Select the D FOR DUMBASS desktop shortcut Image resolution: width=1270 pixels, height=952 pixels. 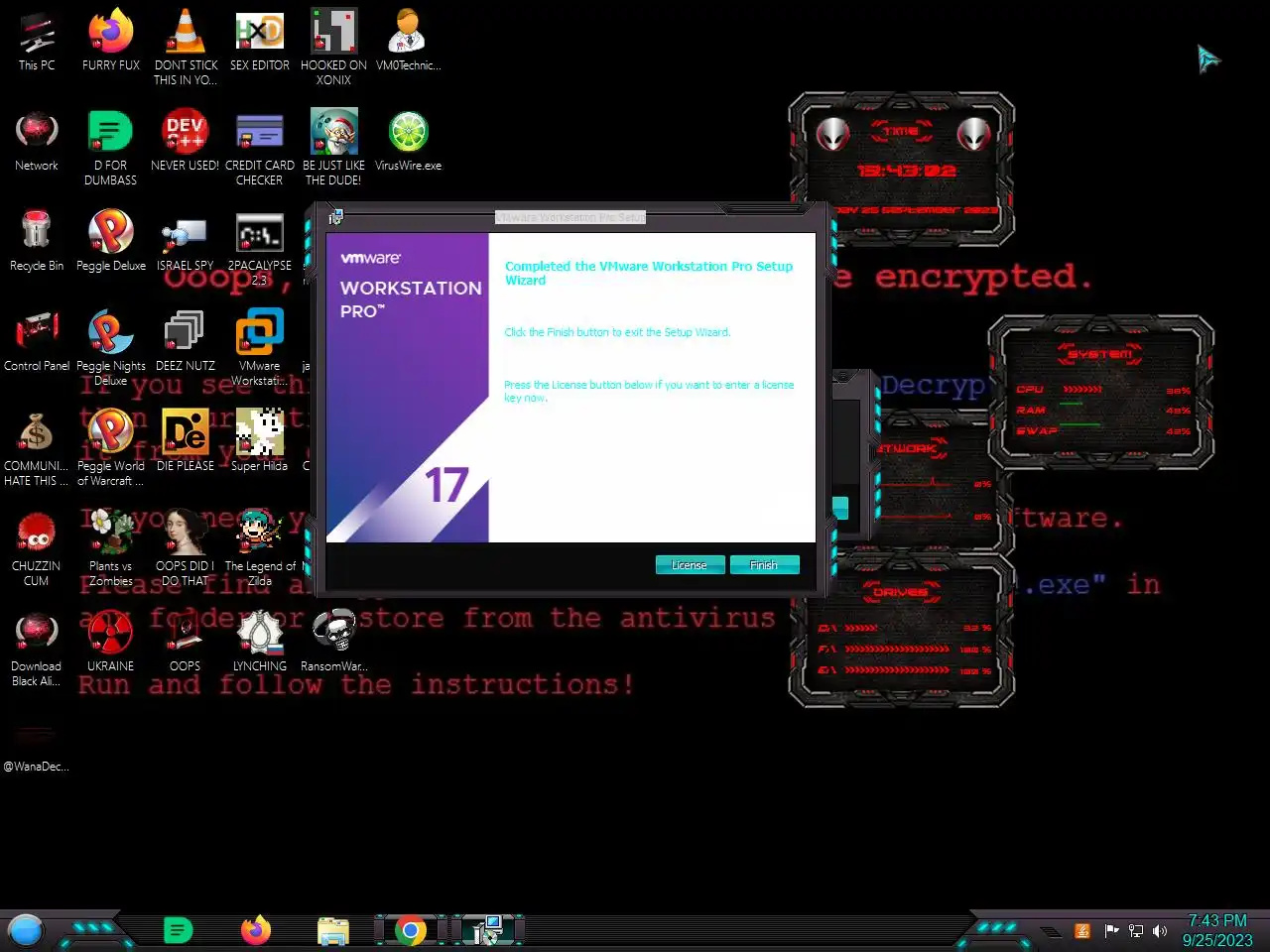(111, 148)
